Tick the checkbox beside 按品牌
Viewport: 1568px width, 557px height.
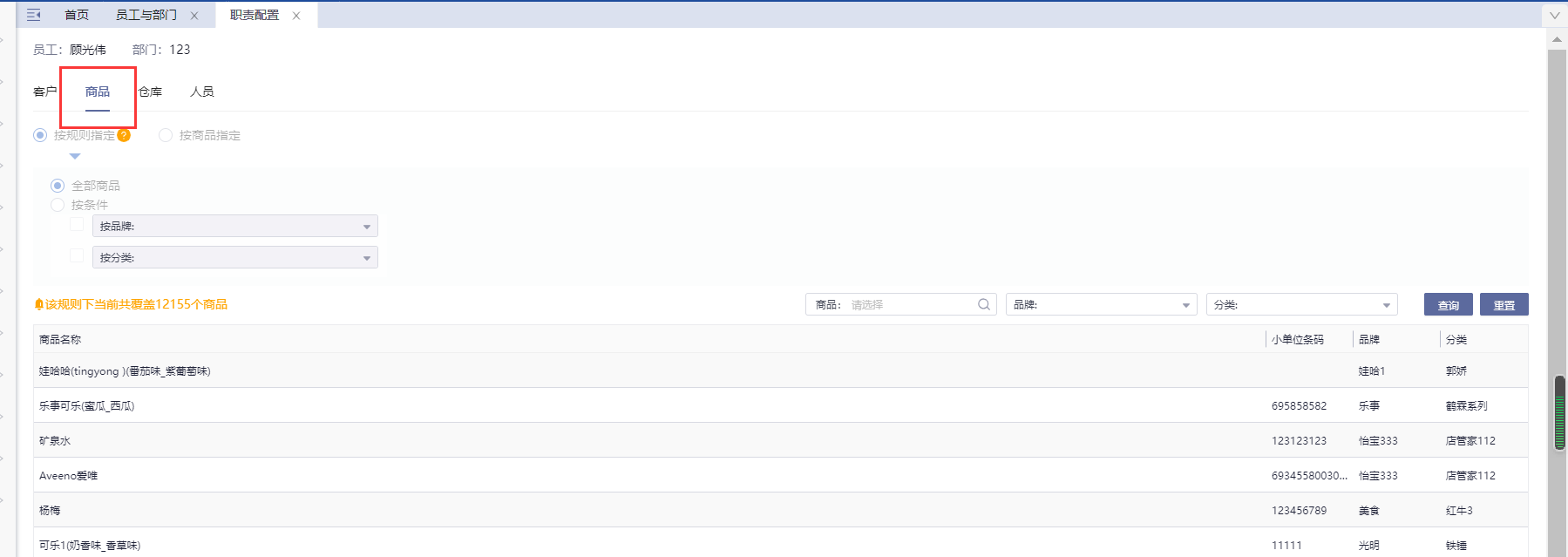click(x=77, y=225)
